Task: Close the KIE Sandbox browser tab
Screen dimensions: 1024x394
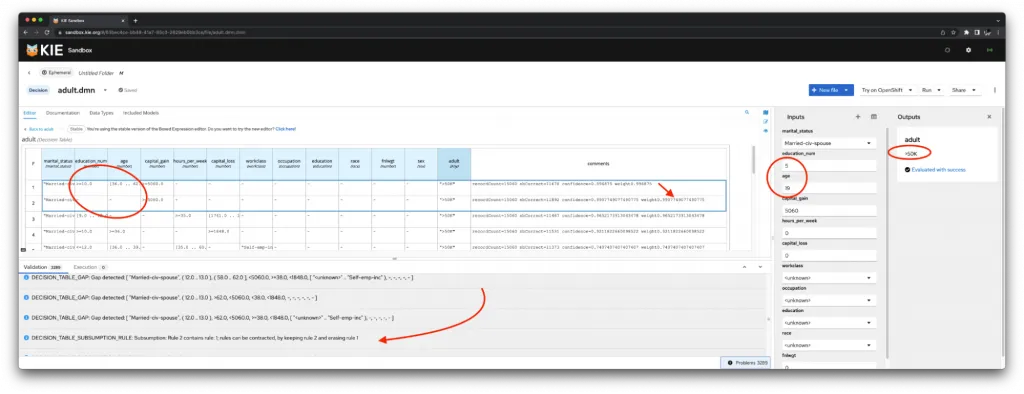Action: pyautogui.click(x=124, y=21)
